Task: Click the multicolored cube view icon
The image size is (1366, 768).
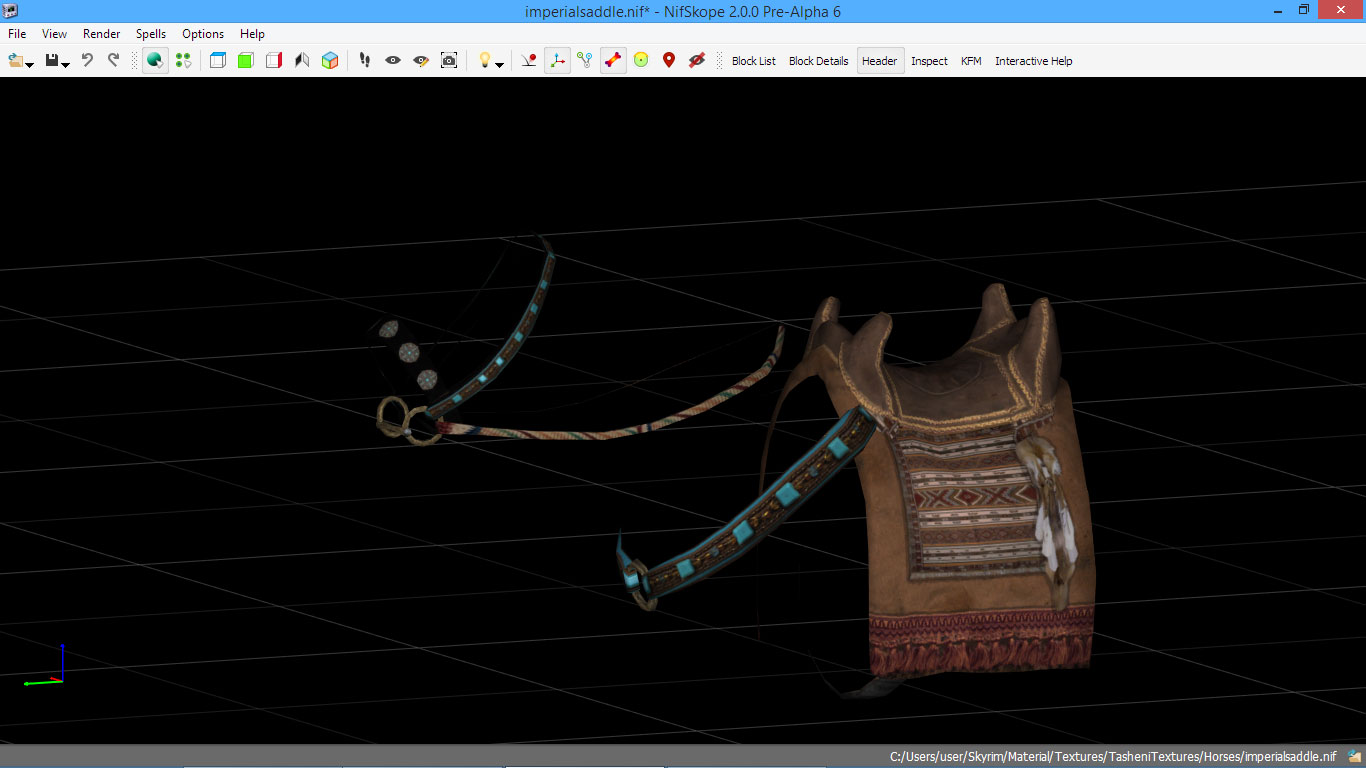Action: click(330, 61)
